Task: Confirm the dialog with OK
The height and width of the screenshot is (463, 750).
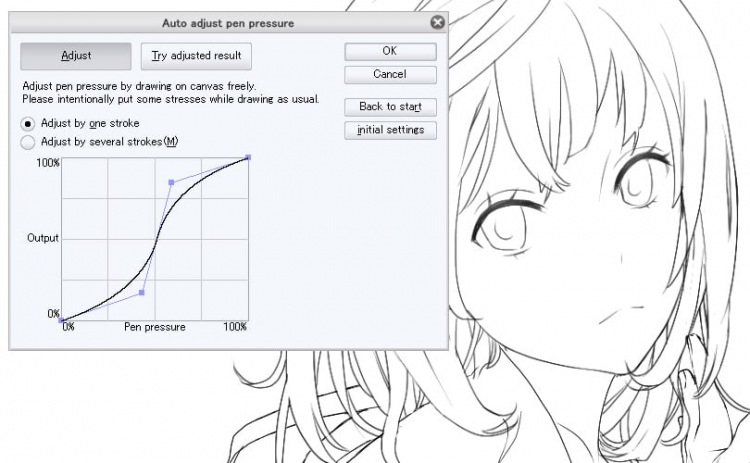Action: click(x=390, y=51)
